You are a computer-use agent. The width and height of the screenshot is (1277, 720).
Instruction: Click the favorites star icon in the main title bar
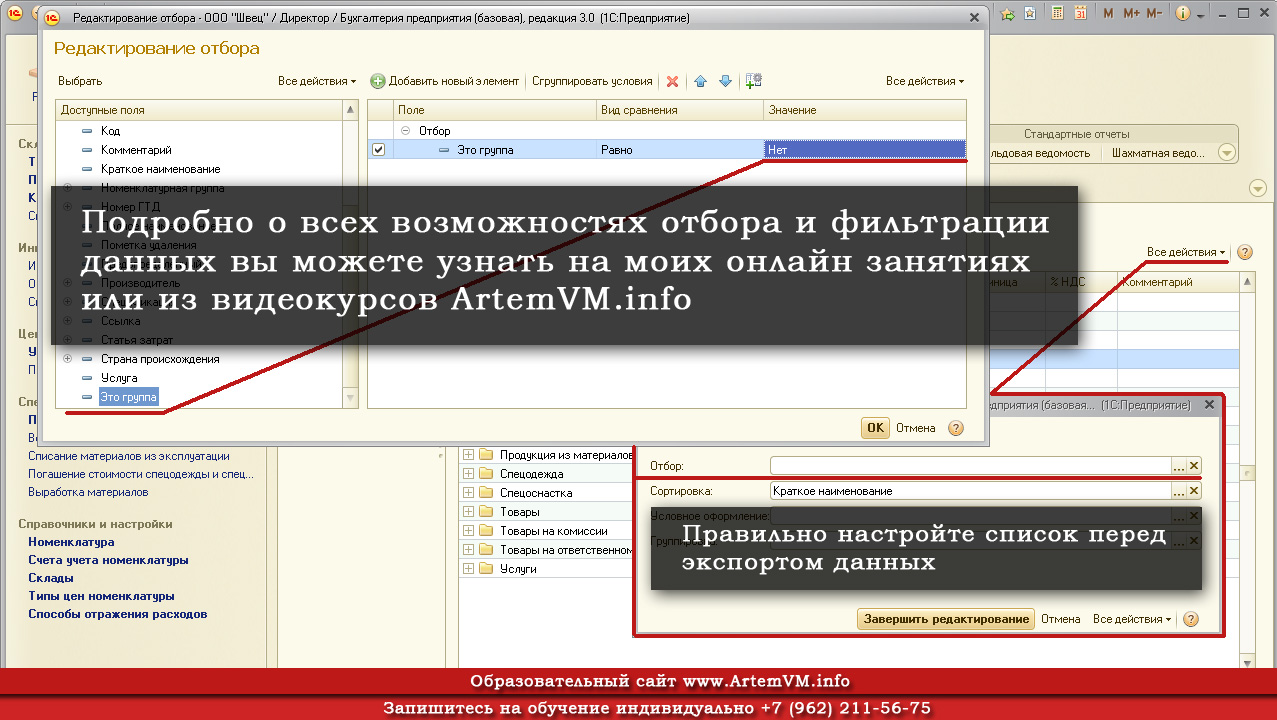pos(1007,14)
